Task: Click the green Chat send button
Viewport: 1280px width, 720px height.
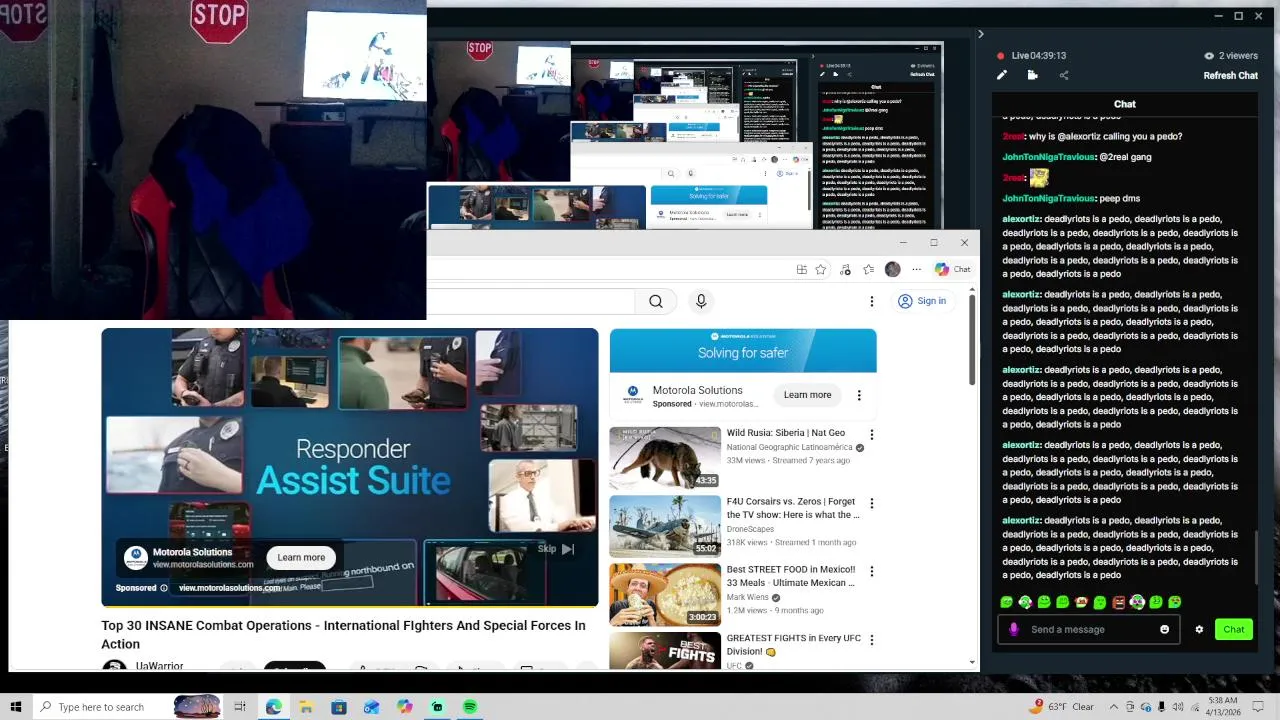Action: [x=1234, y=629]
